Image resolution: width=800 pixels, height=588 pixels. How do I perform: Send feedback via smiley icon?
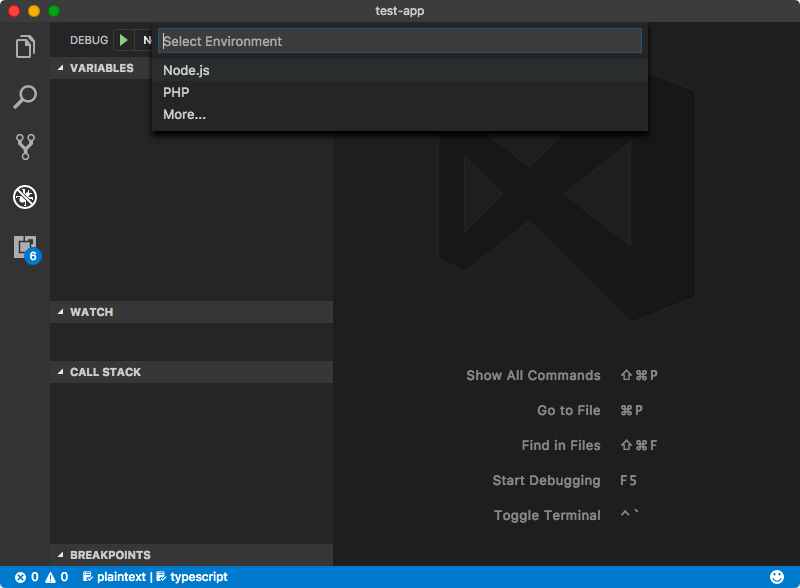pos(777,577)
